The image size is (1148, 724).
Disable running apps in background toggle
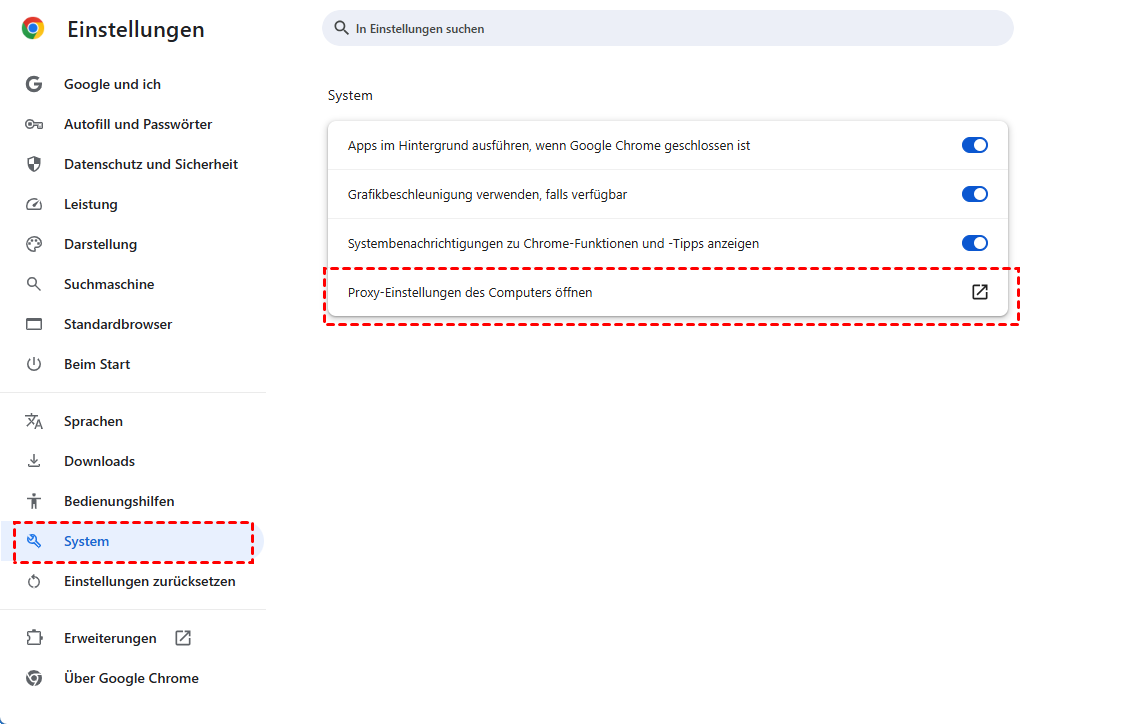pyautogui.click(x=974, y=145)
